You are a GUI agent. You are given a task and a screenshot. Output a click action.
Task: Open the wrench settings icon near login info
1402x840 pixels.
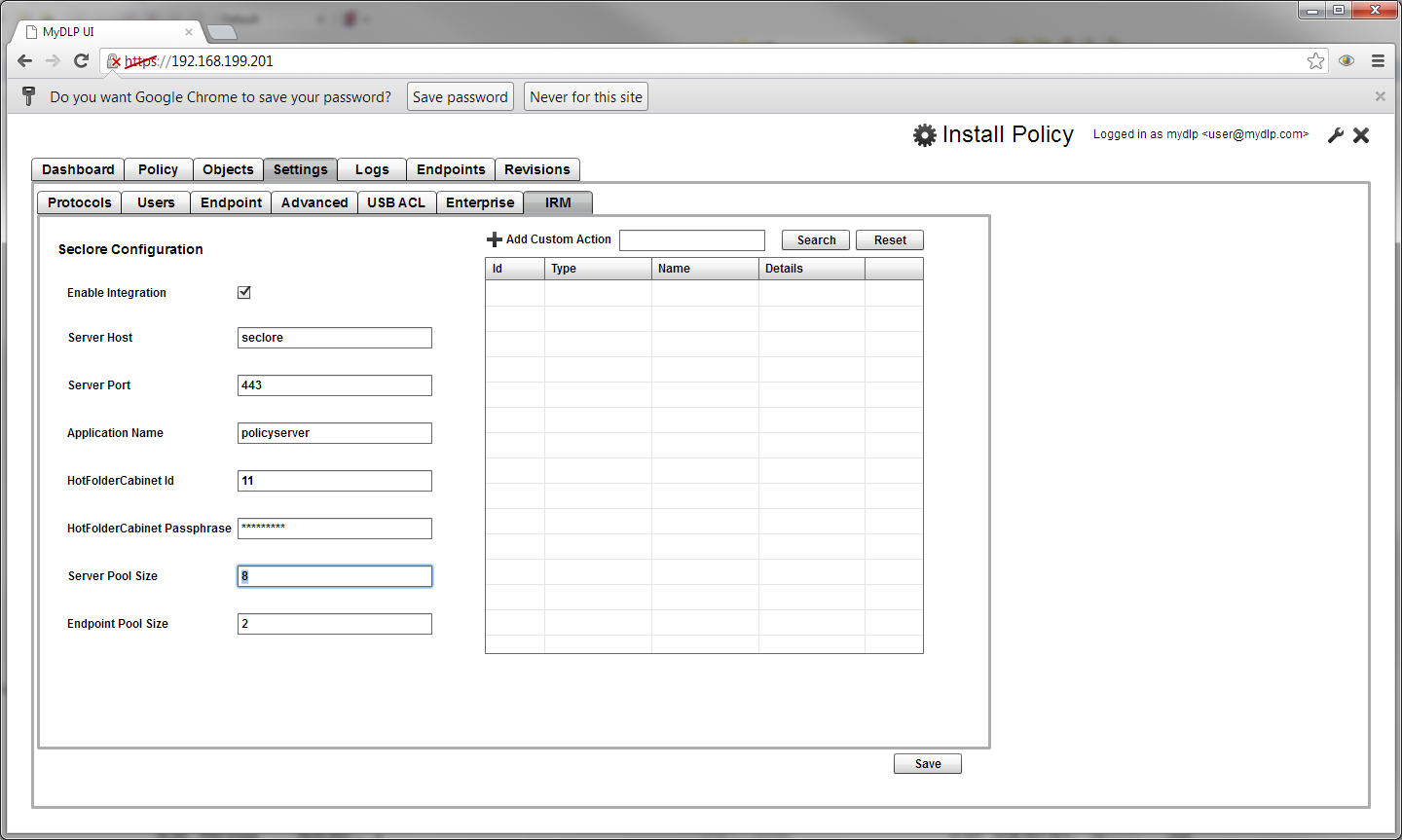pyautogui.click(x=1336, y=135)
